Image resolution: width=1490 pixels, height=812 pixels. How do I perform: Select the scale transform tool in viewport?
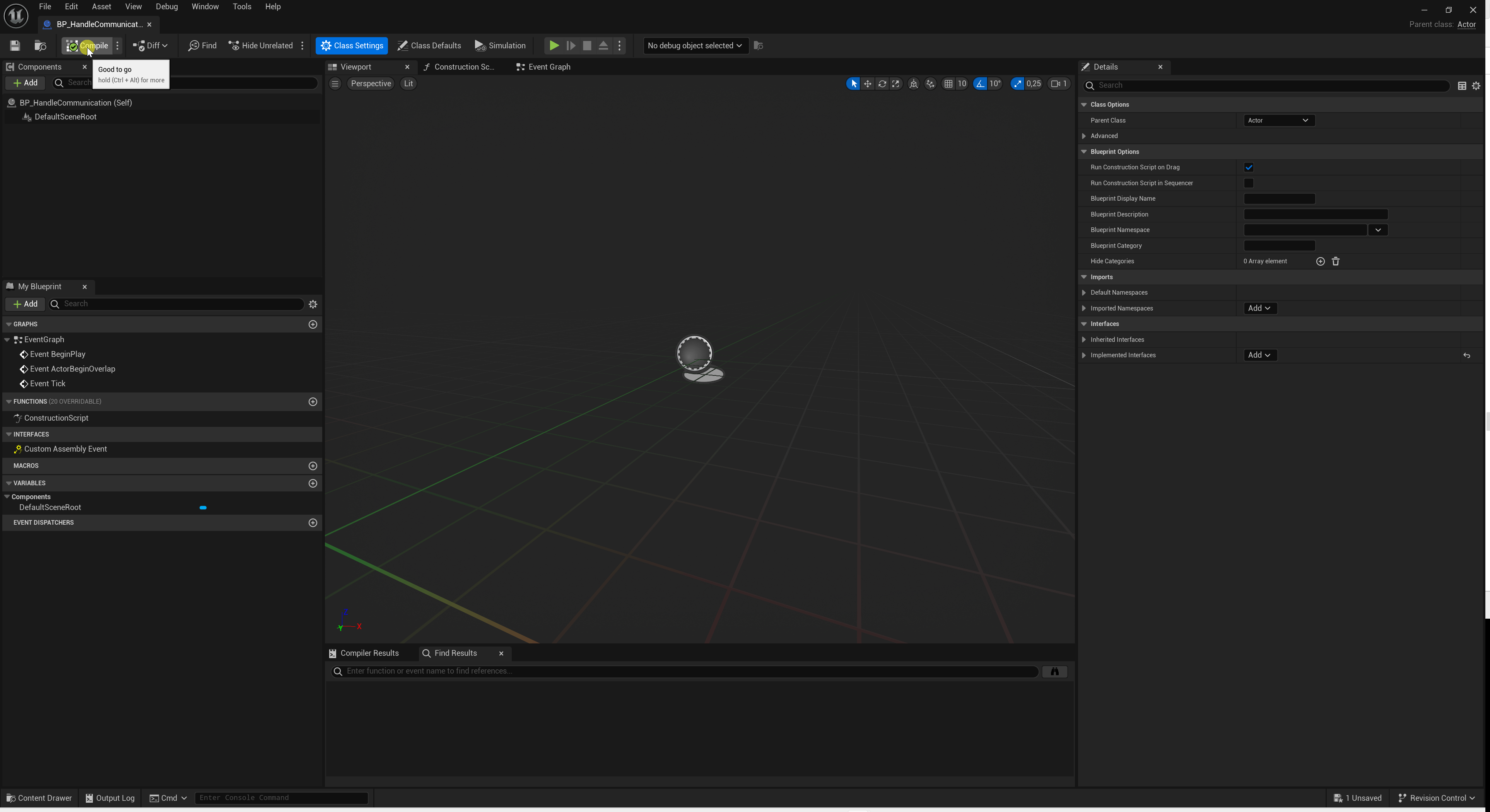coord(896,84)
